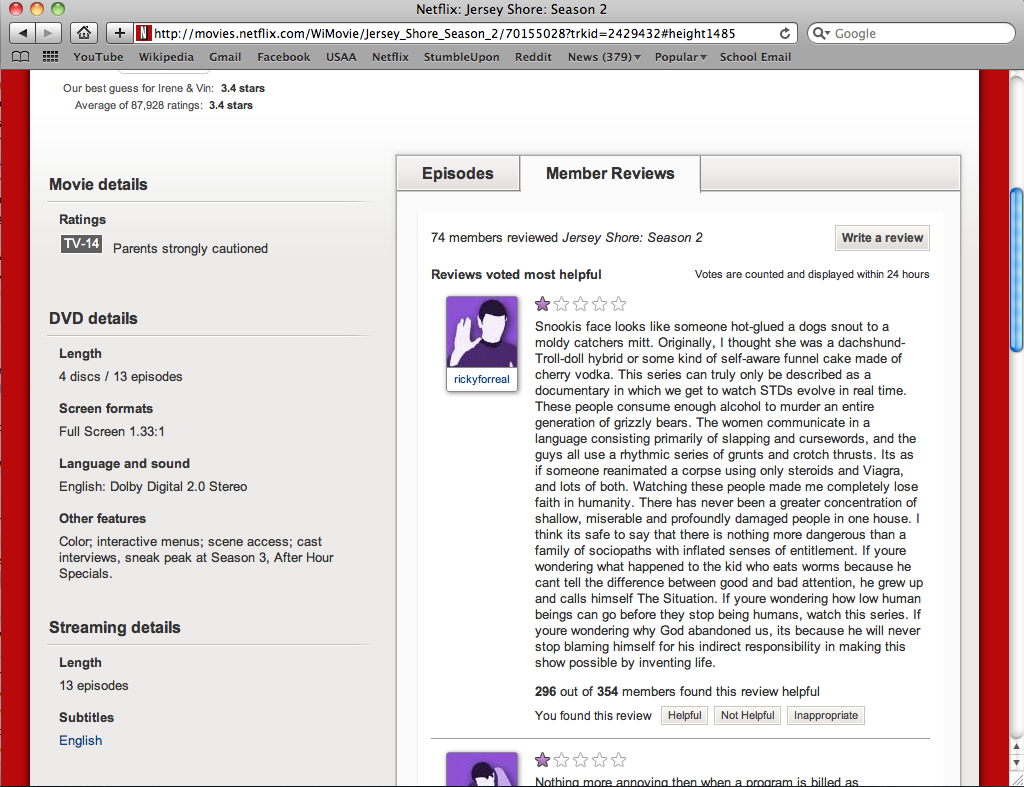This screenshot has width=1024, height=787.
Task: Open the Facebook bookmark
Action: click(x=283, y=57)
